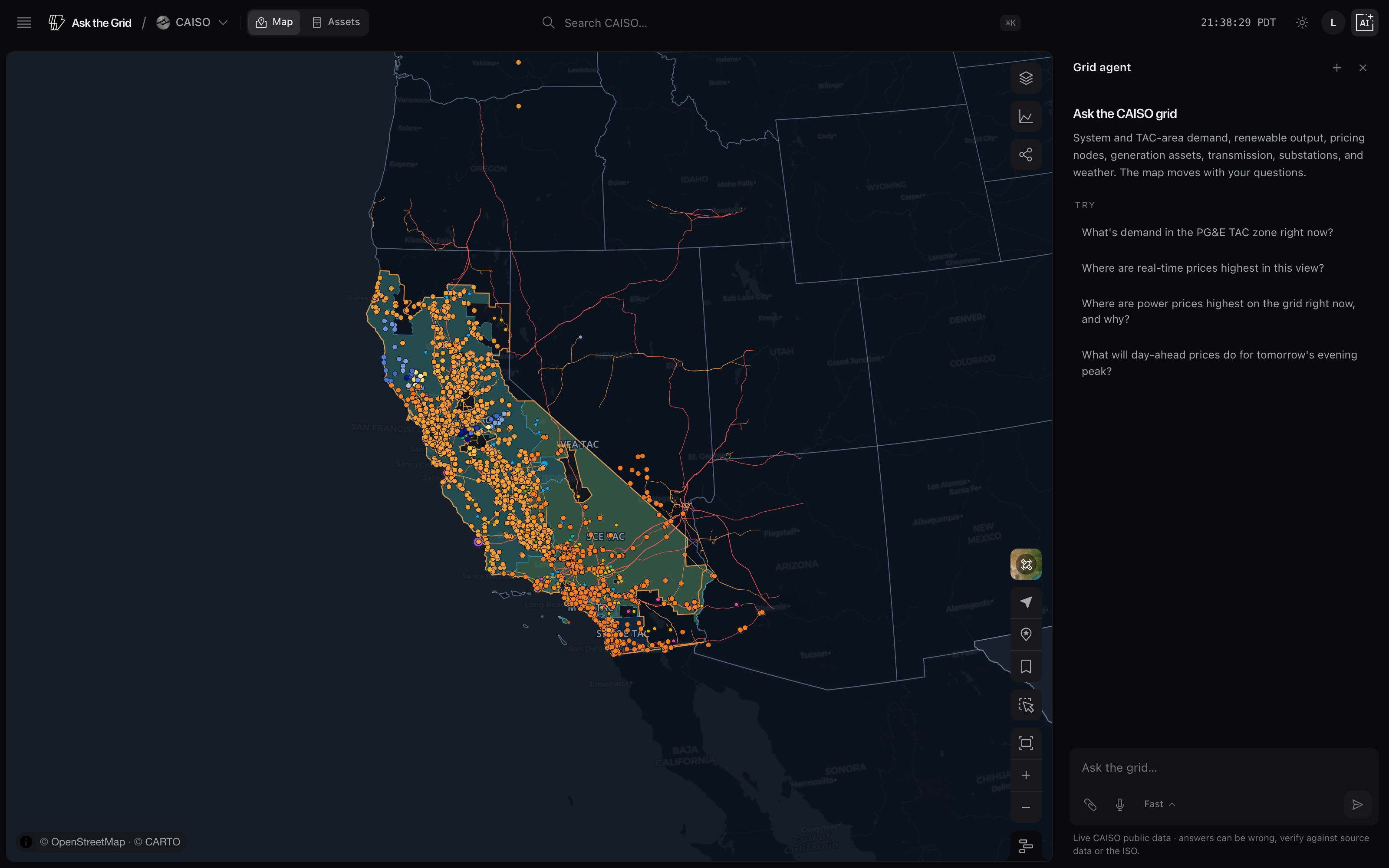The width and height of the screenshot is (1389, 868).
Task: Start voice input with microphone
Action: tap(1120, 804)
